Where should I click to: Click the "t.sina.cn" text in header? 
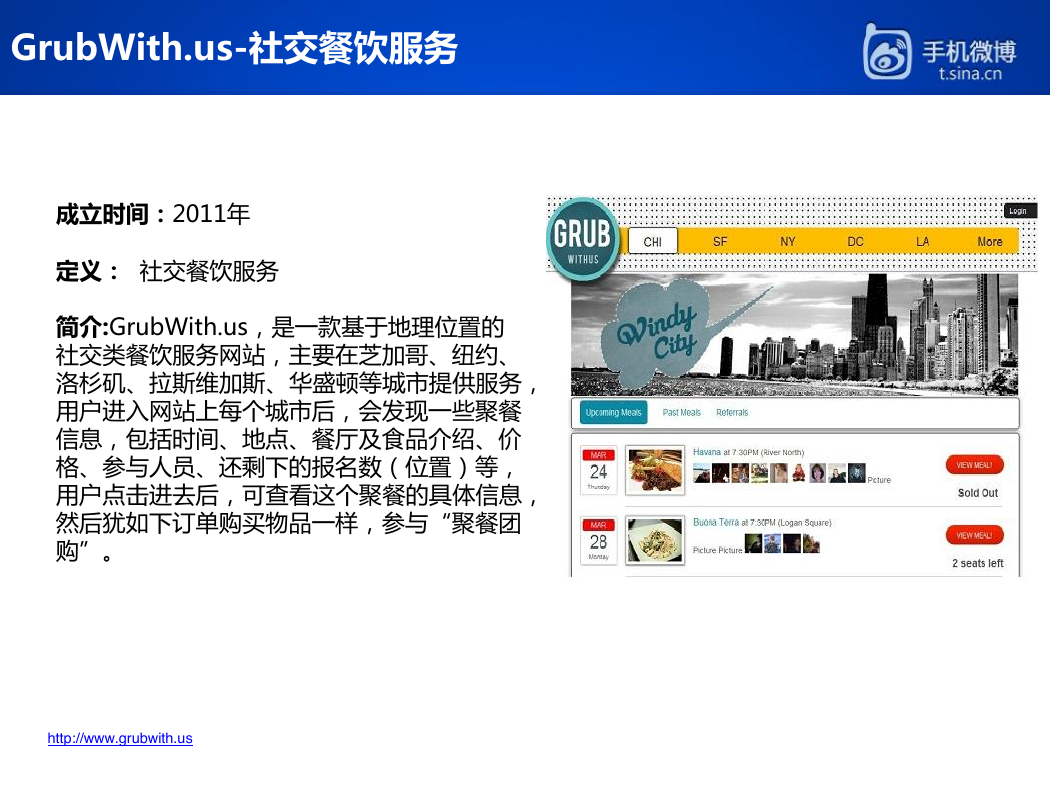970,74
